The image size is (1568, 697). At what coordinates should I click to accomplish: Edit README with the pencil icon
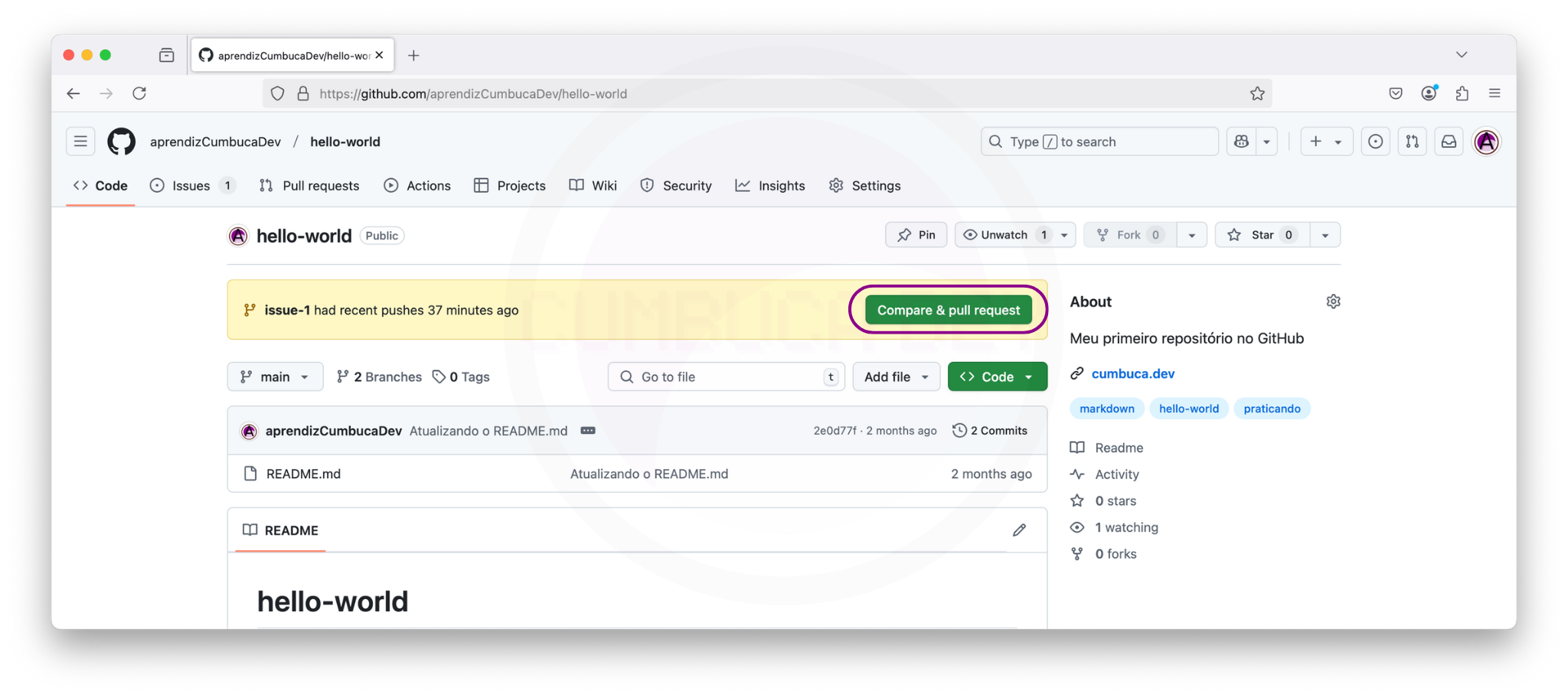pos(1019,530)
